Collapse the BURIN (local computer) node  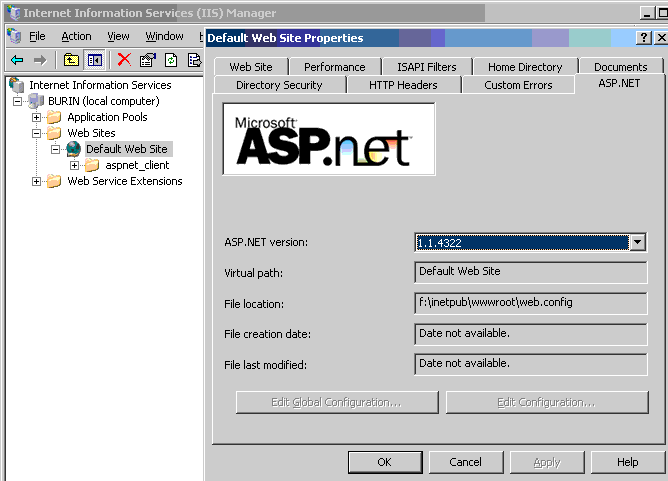tap(17, 101)
